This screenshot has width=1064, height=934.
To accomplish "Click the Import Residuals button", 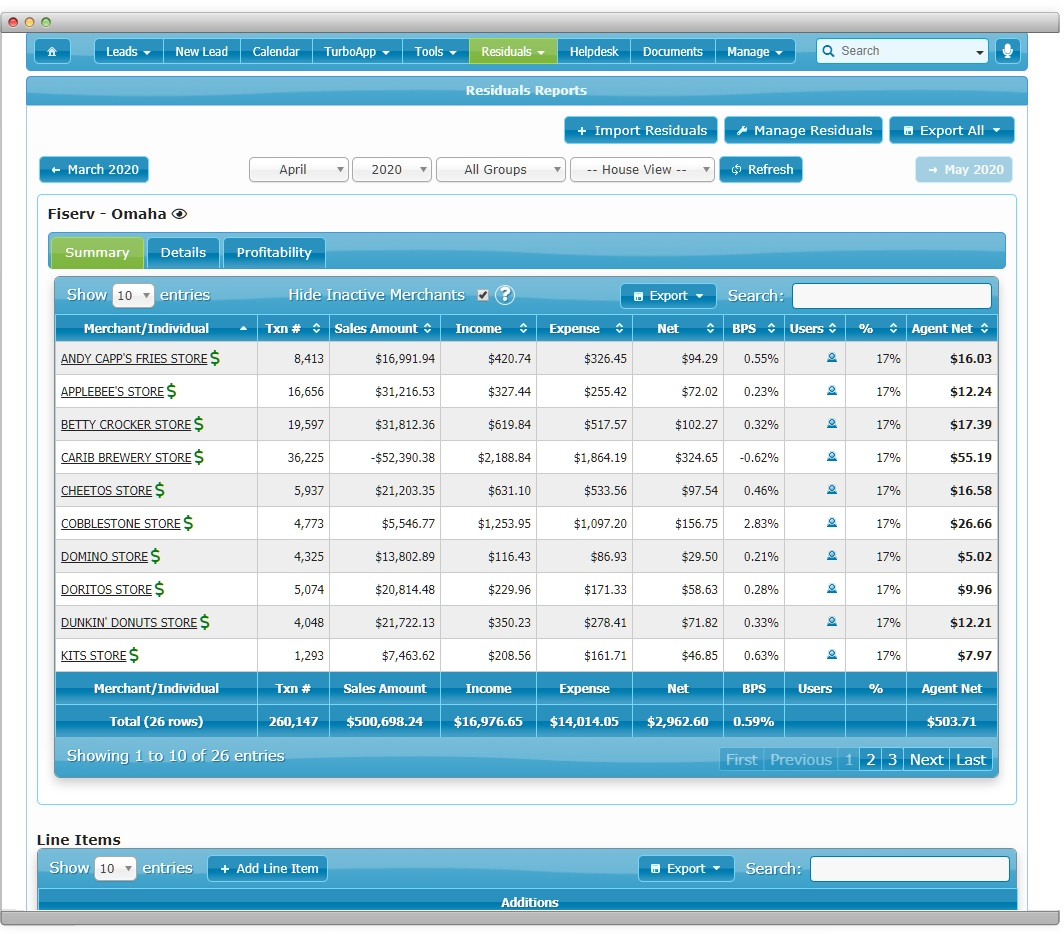I will pos(640,130).
